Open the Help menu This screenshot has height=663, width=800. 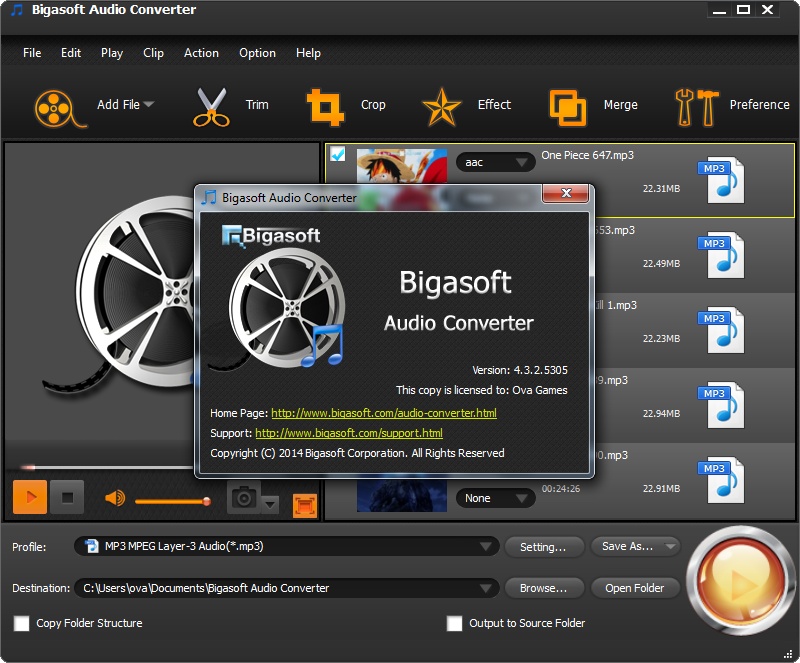(309, 53)
